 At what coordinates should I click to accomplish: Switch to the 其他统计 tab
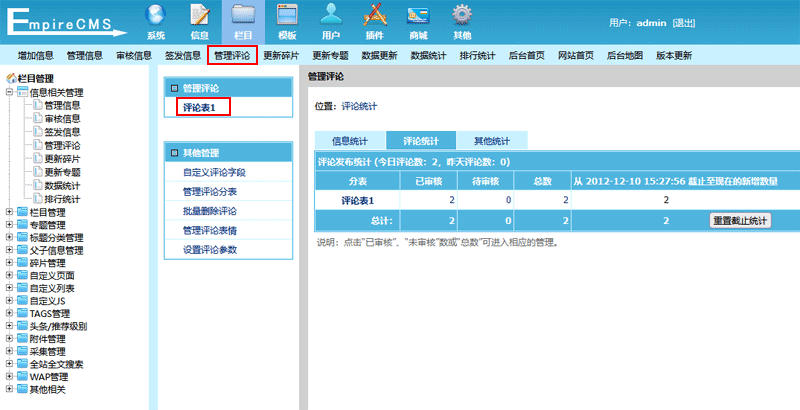point(491,141)
